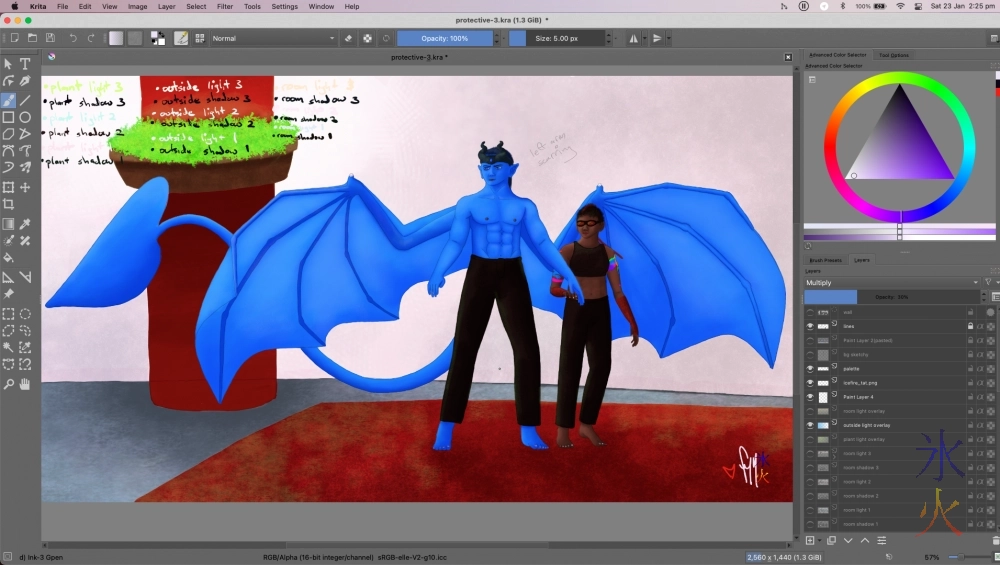Open the Filter menu
Screen dimensions: 1000x565
(x=225, y=6)
